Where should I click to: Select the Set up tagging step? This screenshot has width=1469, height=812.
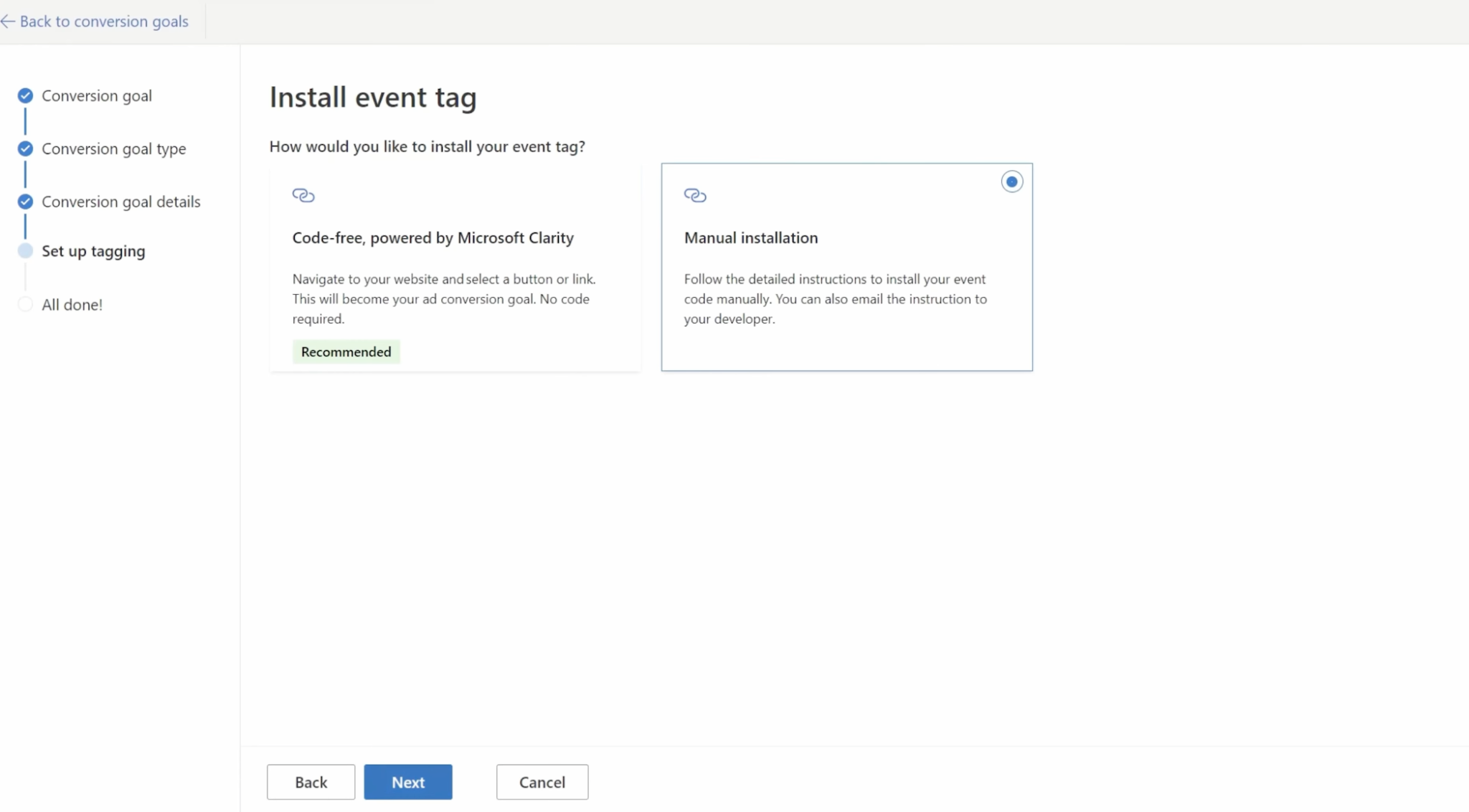(x=93, y=251)
